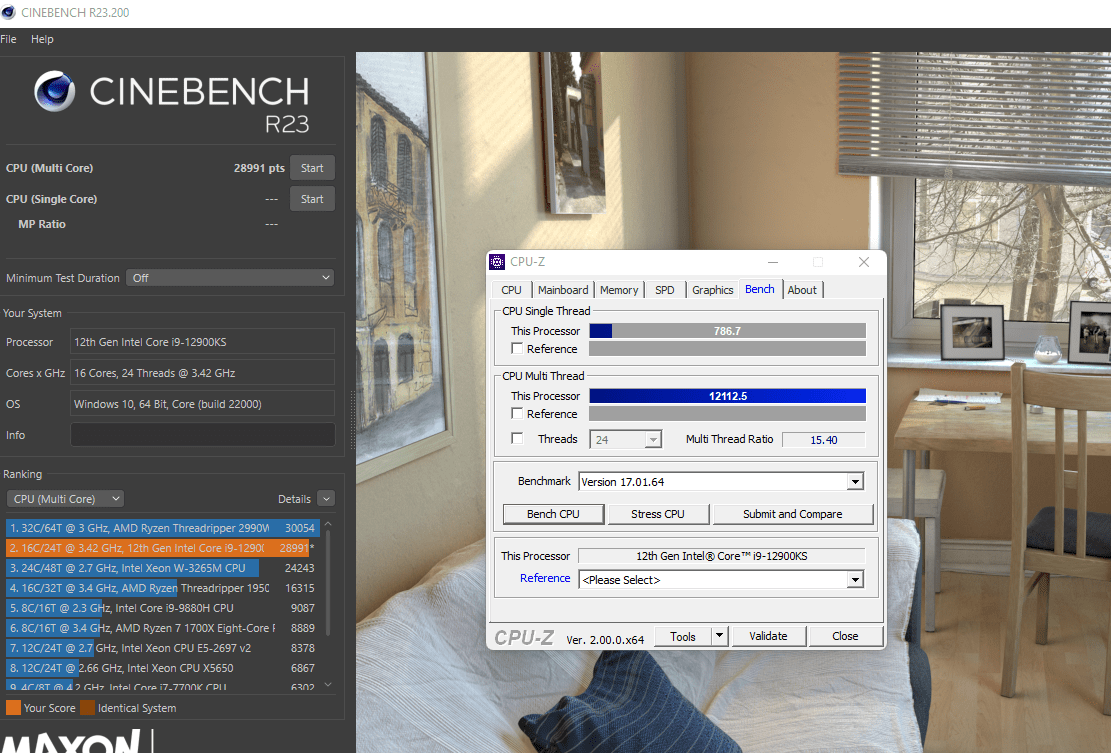Click the 28991 pts multi core score
This screenshot has height=753, width=1111.
point(259,168)
